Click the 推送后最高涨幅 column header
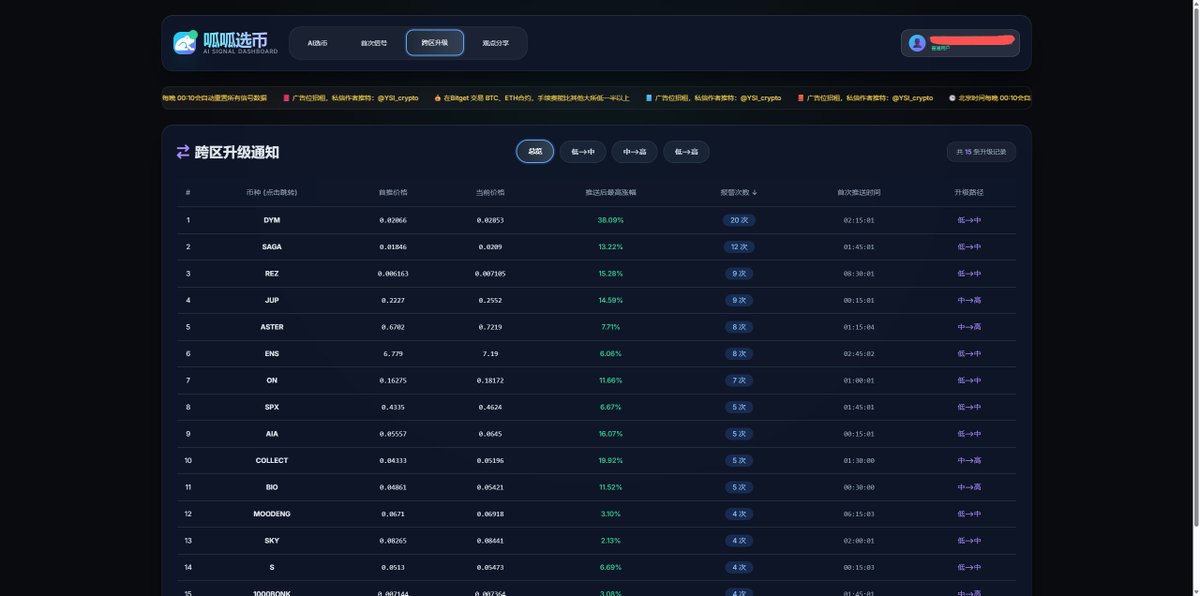 point(611,192)
